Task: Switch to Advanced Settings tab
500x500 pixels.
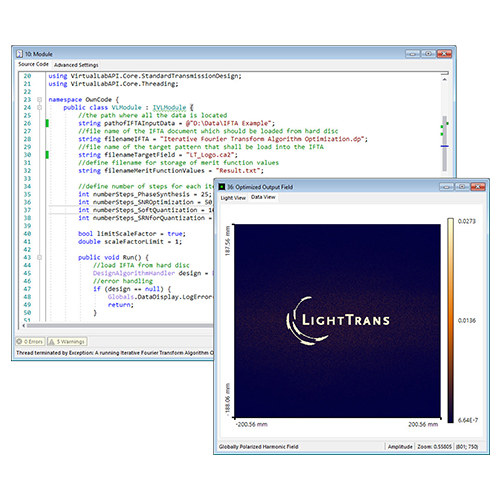Action: [x=76, y=65]
